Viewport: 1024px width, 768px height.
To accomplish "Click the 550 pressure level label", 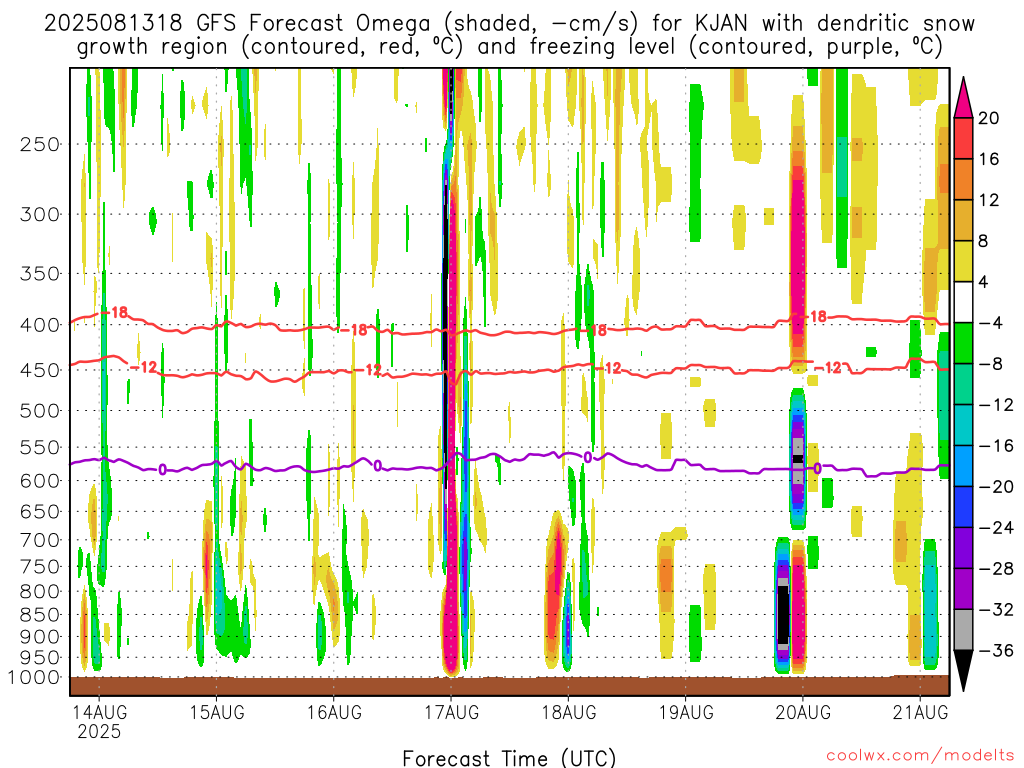I will [x=40, y=447].
